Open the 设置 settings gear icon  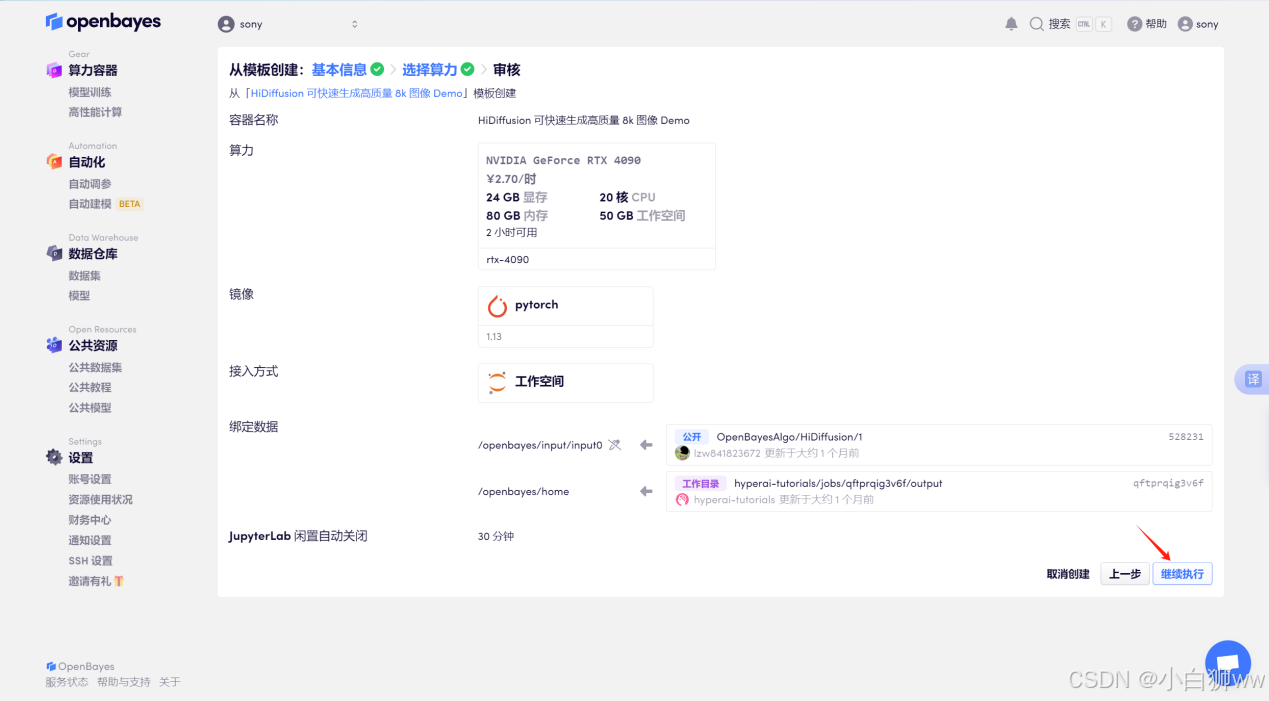(x=55, y=457)
